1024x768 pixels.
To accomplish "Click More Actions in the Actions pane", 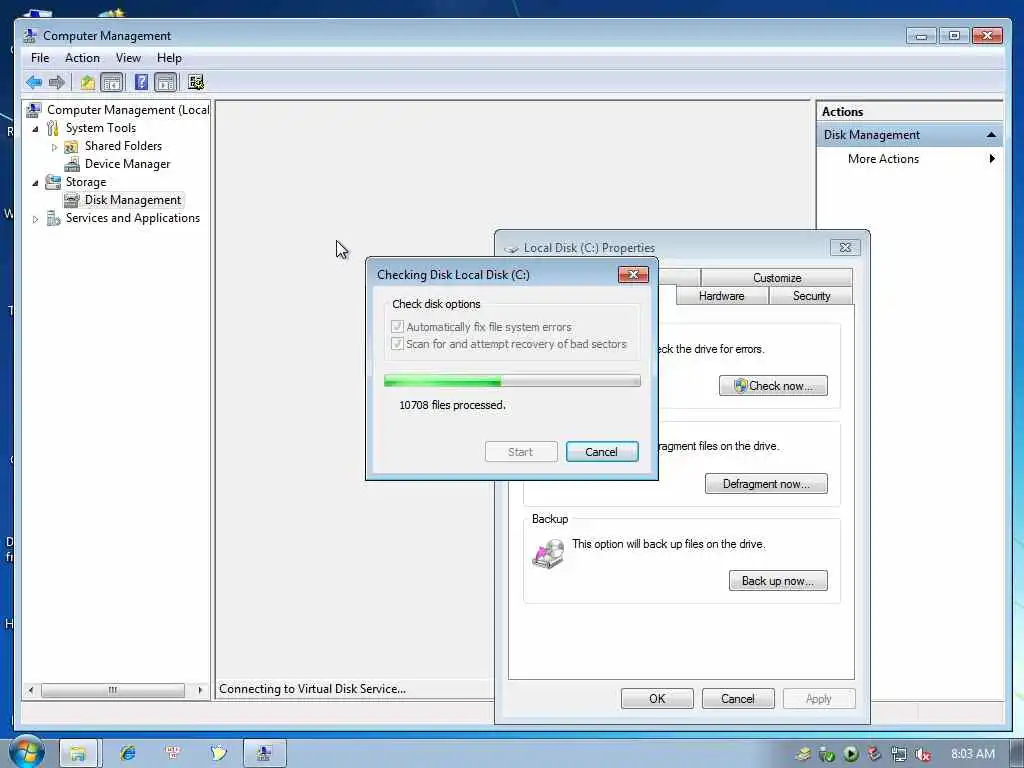I will (x=883, y=159).
